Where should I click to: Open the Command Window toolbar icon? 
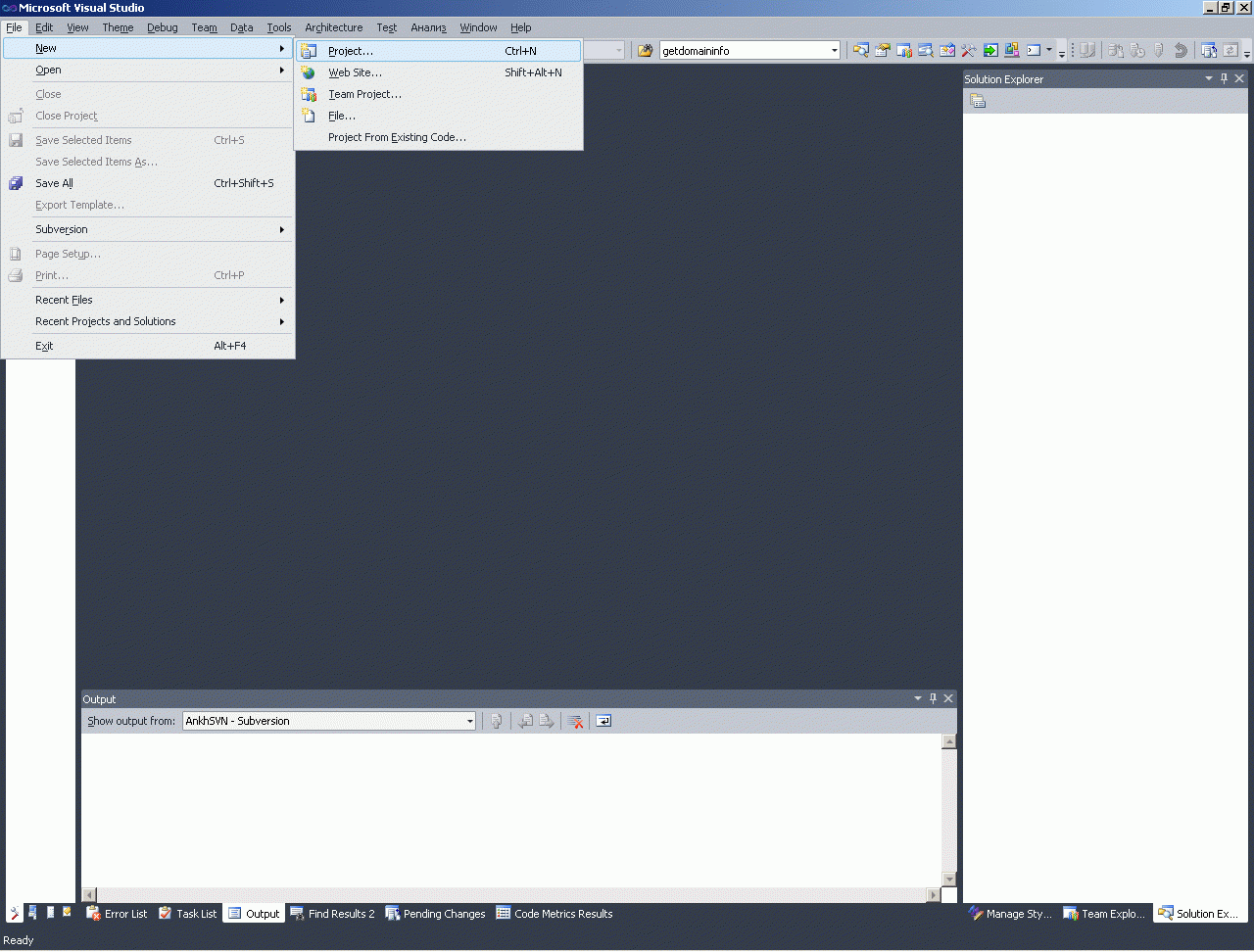pos(1034,51)
